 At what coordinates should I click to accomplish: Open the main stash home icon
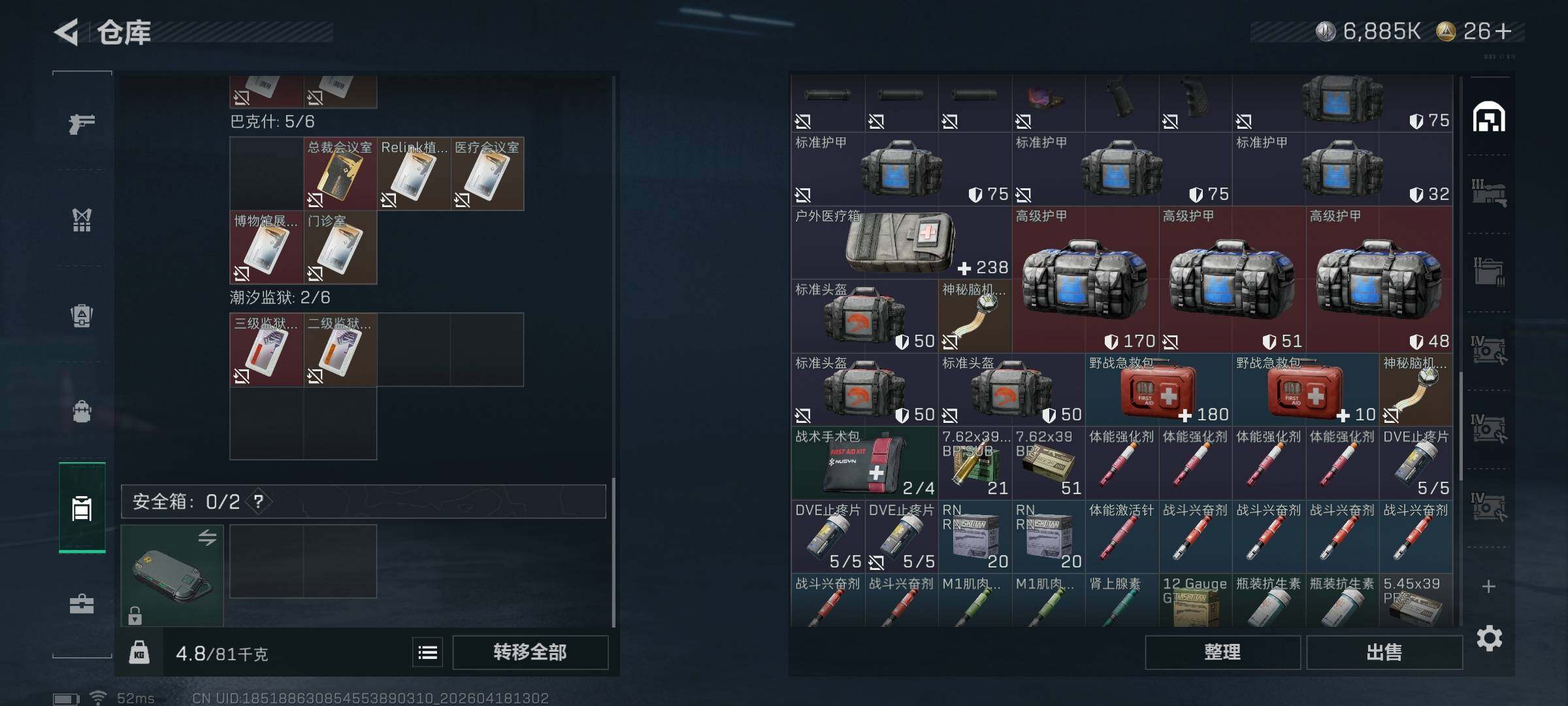tap(1489, 118)
